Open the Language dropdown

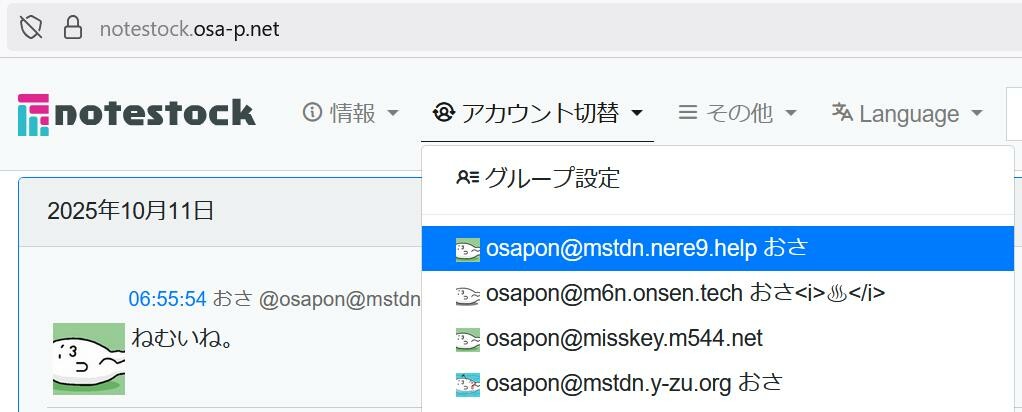(x=908, y=114)
